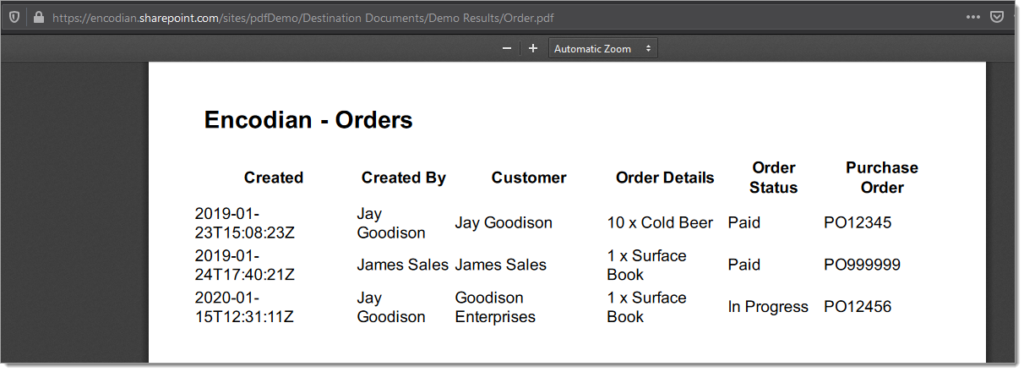Click the Goodison Enterprises customer cell

(x=495, y=307)
